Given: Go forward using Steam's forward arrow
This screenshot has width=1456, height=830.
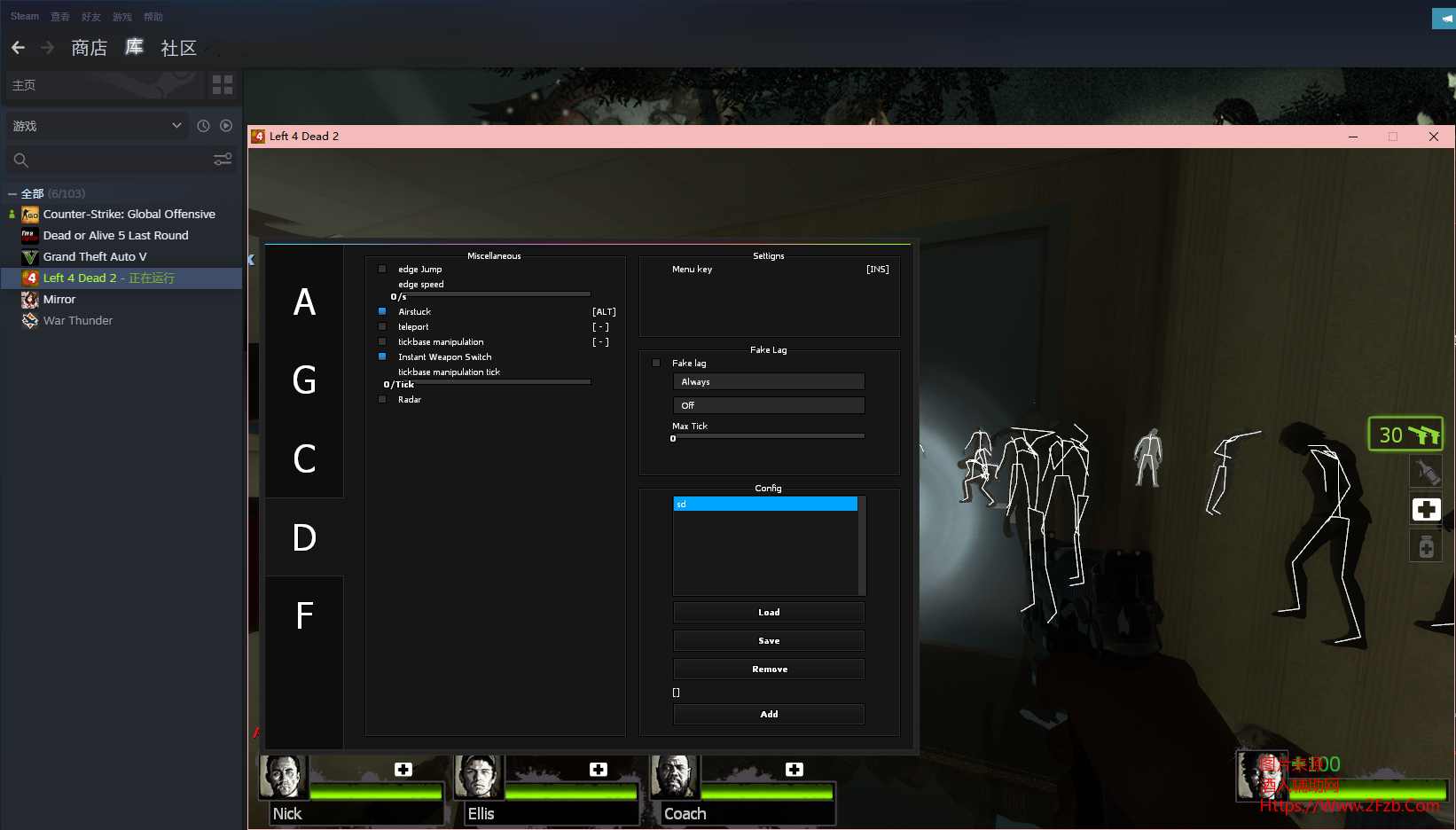Looking at the screenshot, I should pyautogui.click(x=48, y=47).
